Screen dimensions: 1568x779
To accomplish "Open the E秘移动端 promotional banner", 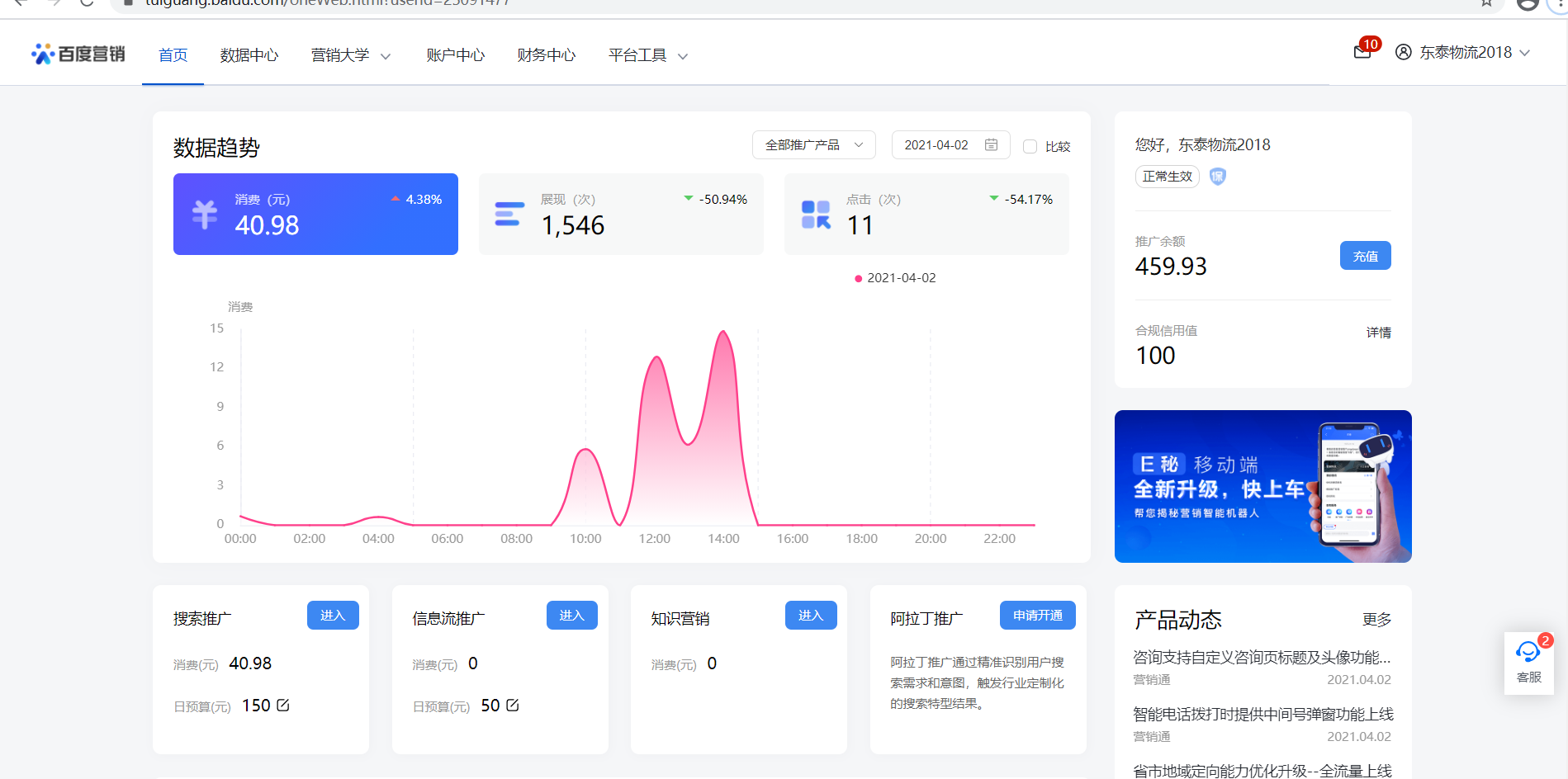I will click(x=1262, y=486).
